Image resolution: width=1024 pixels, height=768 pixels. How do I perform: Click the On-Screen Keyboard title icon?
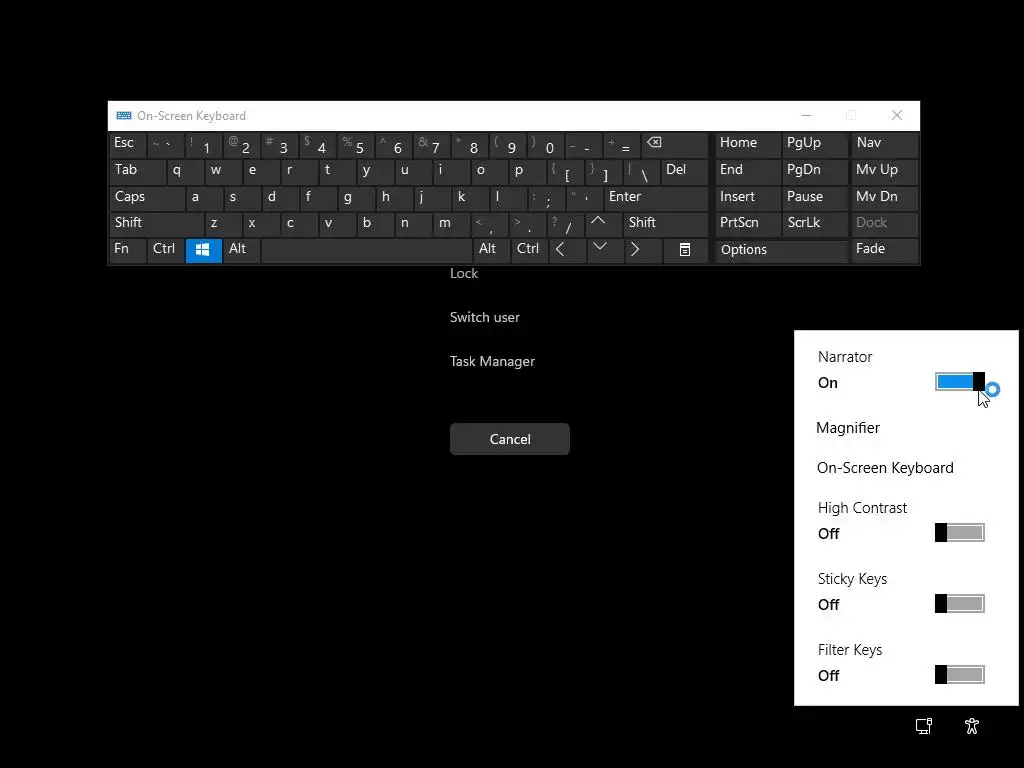pos(123,116)
